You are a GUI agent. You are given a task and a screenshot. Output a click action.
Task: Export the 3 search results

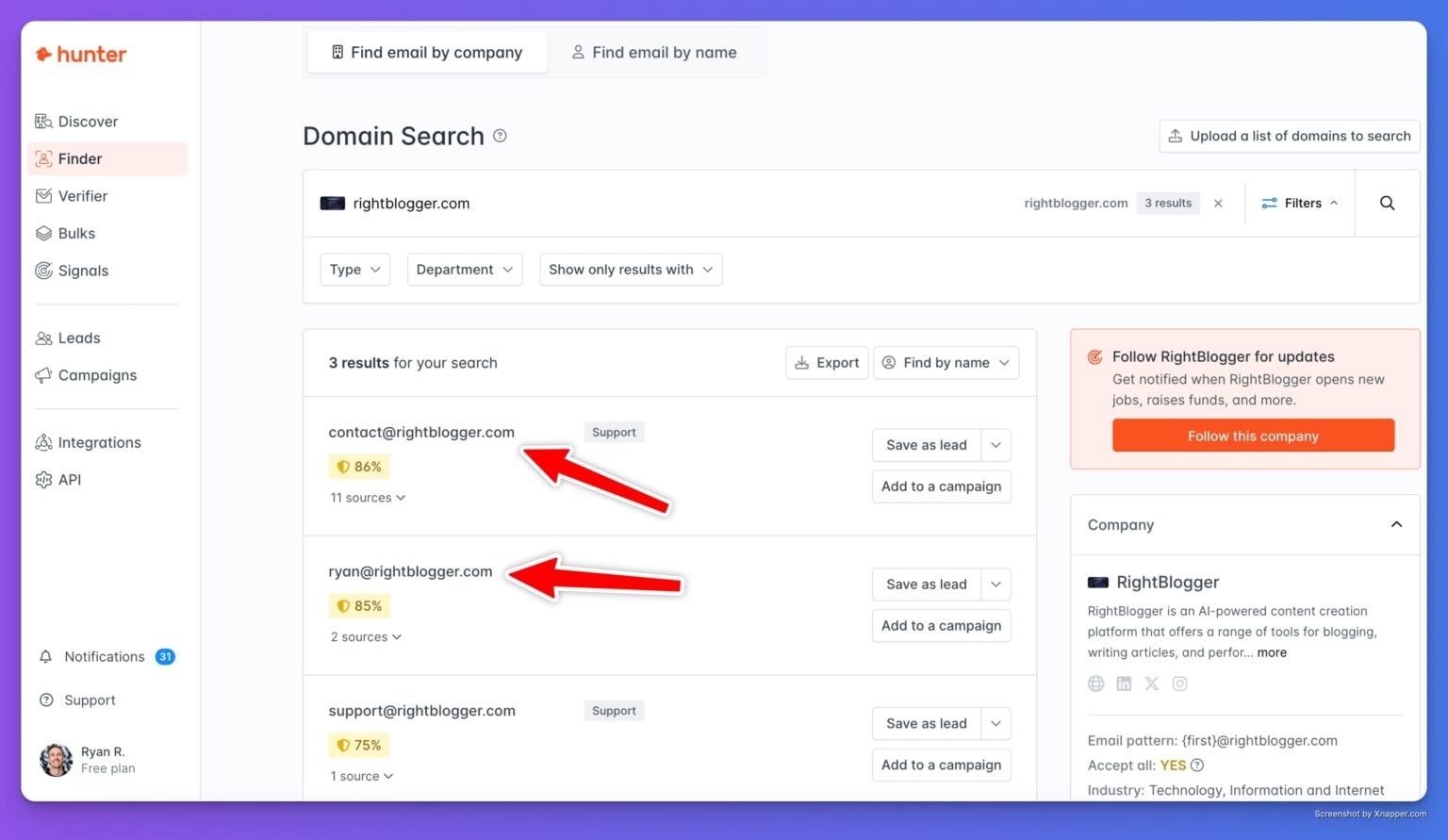(826, 362)
